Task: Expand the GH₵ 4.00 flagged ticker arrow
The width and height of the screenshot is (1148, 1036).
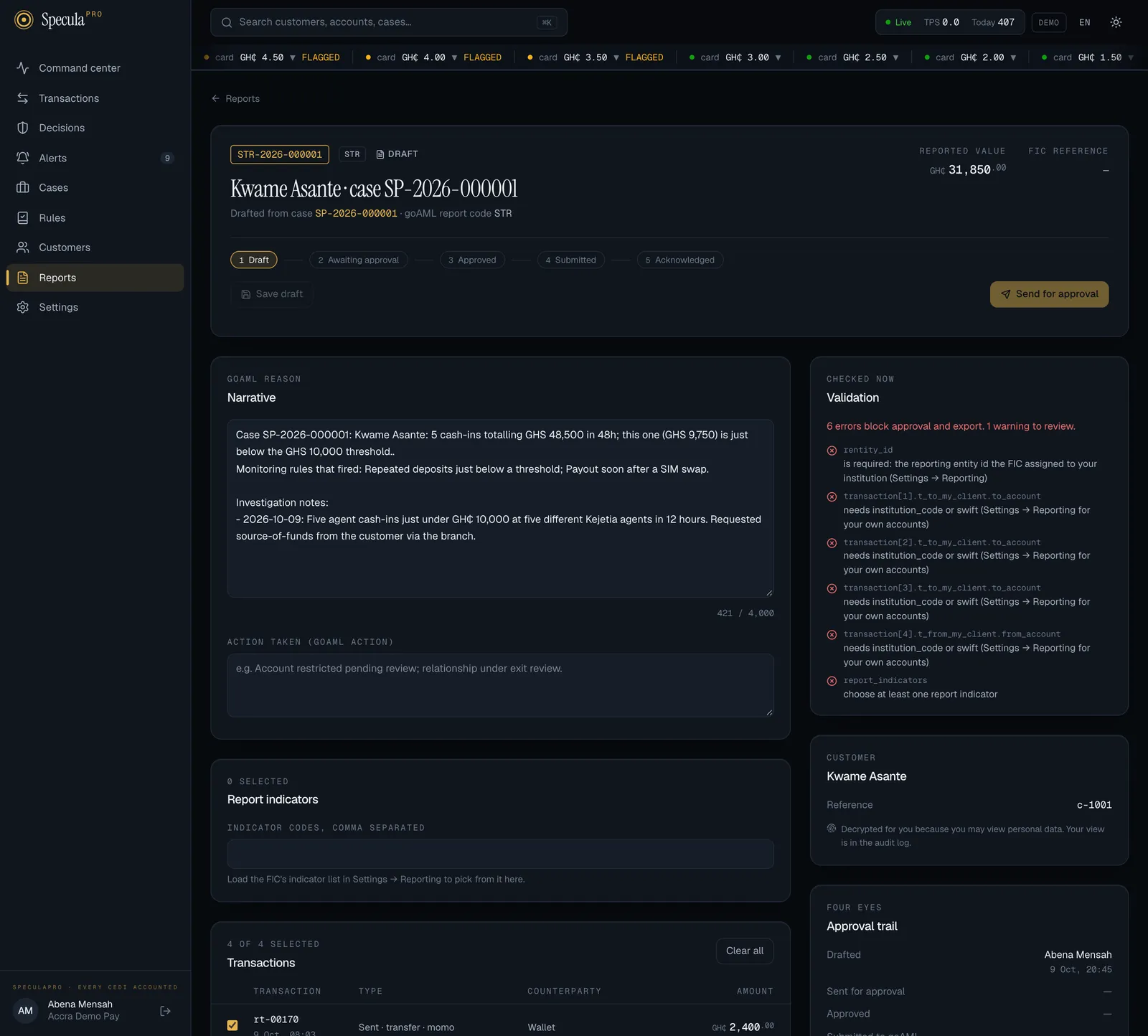Action: click(x=454, y=57)
